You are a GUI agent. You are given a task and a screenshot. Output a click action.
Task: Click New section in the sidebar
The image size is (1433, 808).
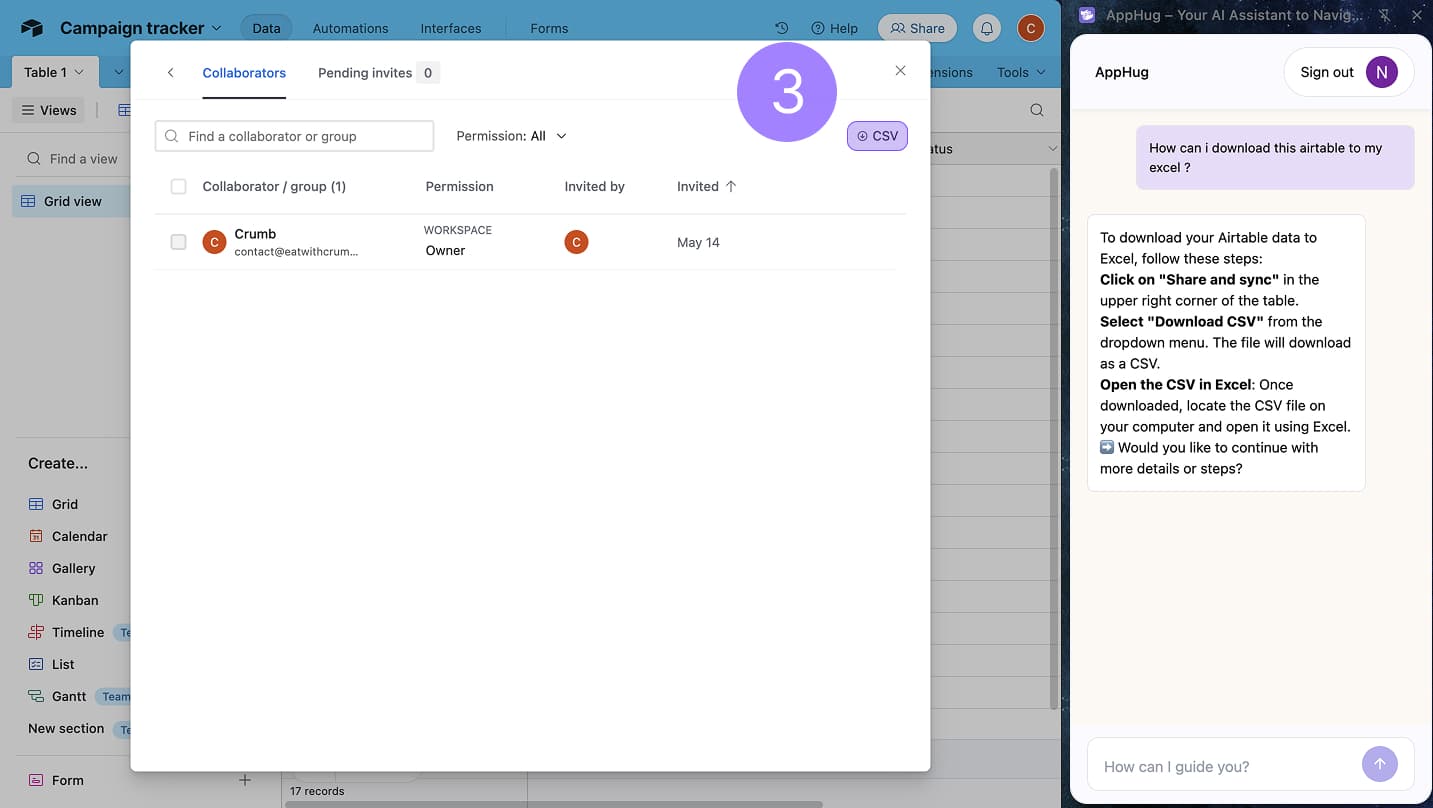[x=66, y=728]
